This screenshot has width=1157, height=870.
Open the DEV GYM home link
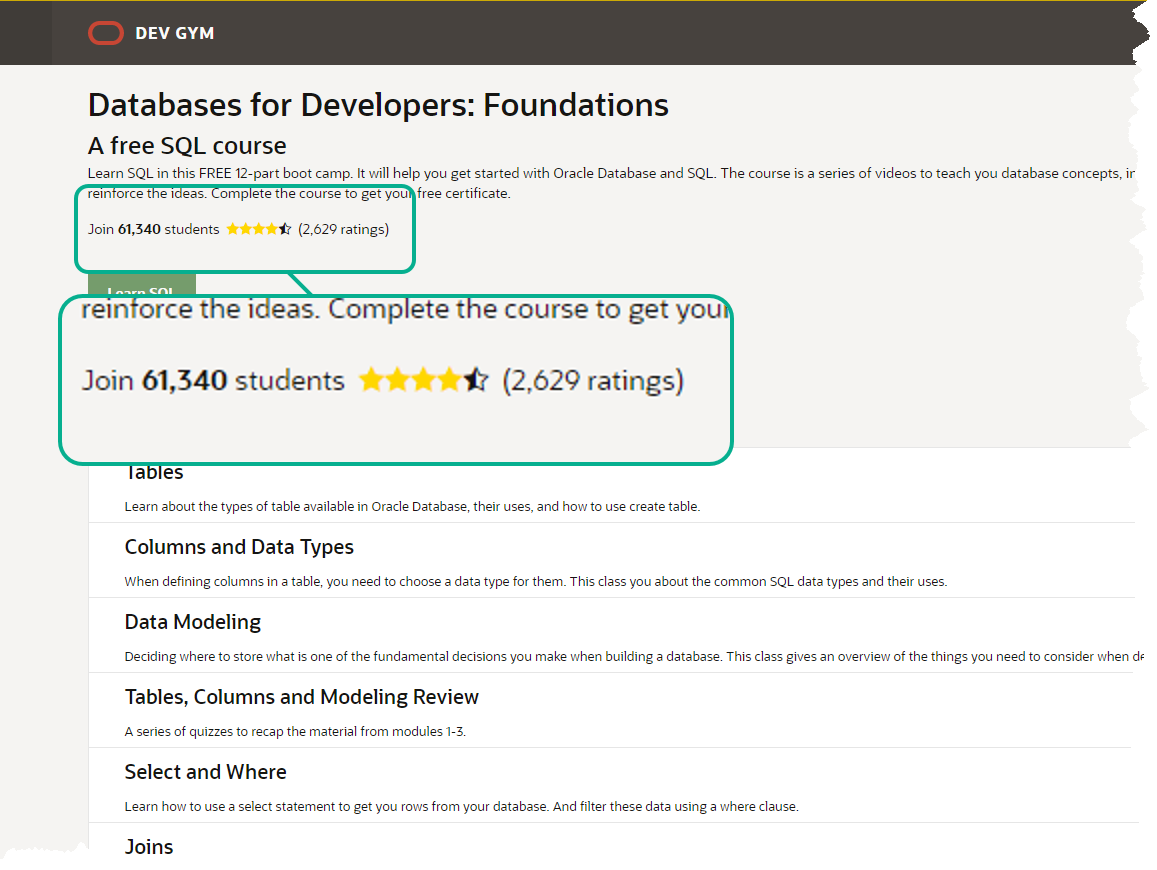[x=174, y=33]
